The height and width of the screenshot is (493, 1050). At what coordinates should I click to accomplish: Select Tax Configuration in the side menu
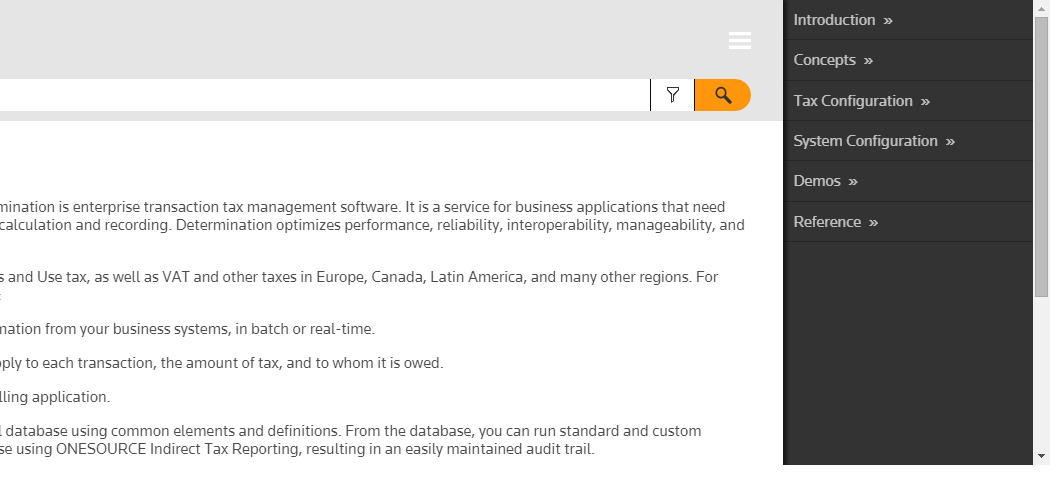tap(853, 101)
